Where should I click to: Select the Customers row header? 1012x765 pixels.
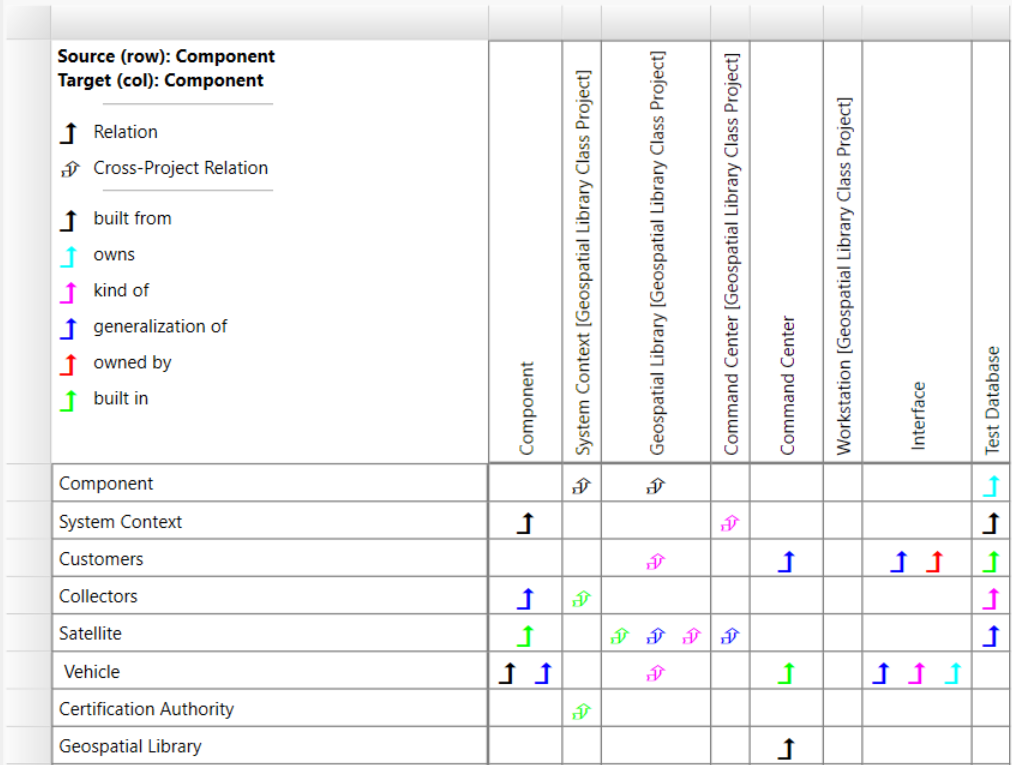[x=270, y=558]
